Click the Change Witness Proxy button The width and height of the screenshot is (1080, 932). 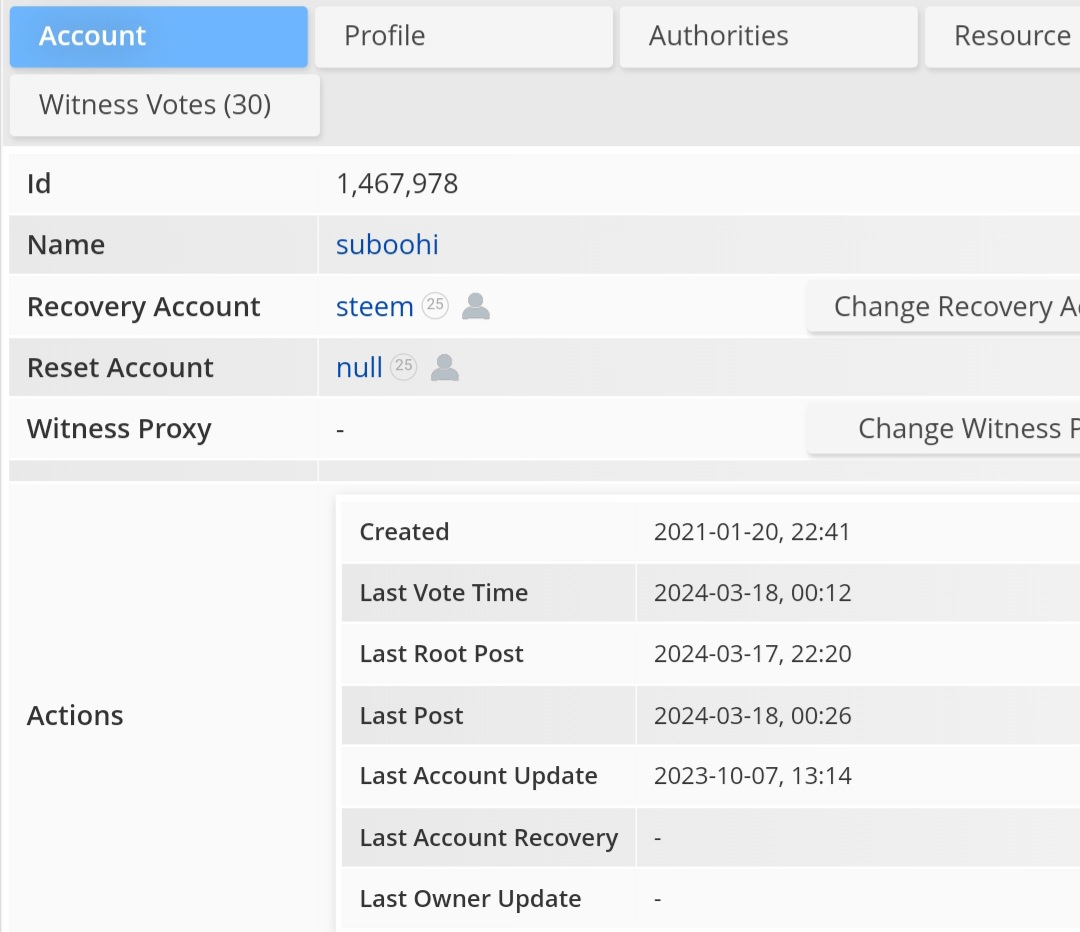(943, 428)
